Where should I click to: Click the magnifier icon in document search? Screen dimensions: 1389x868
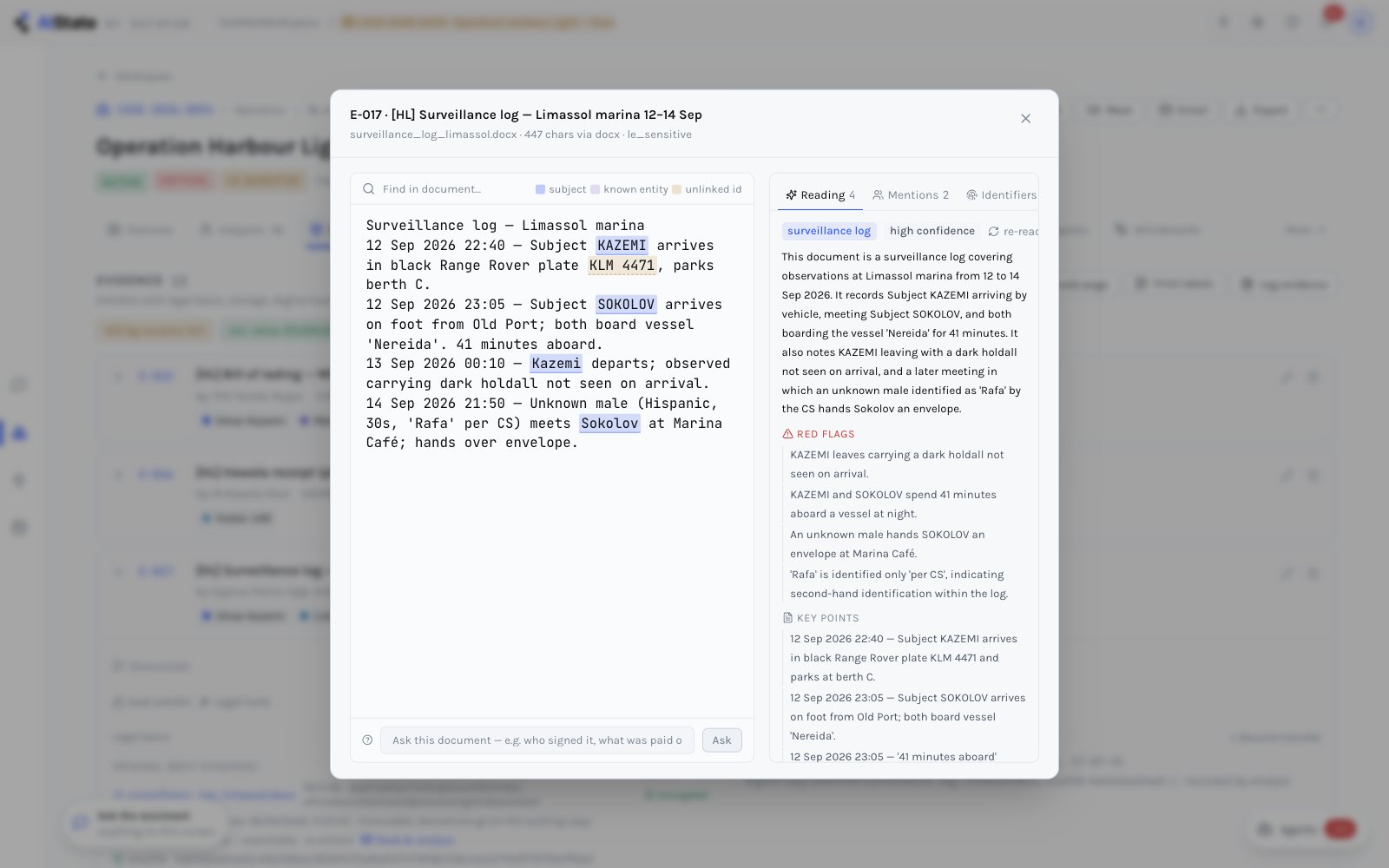click(x=369, y=189)
